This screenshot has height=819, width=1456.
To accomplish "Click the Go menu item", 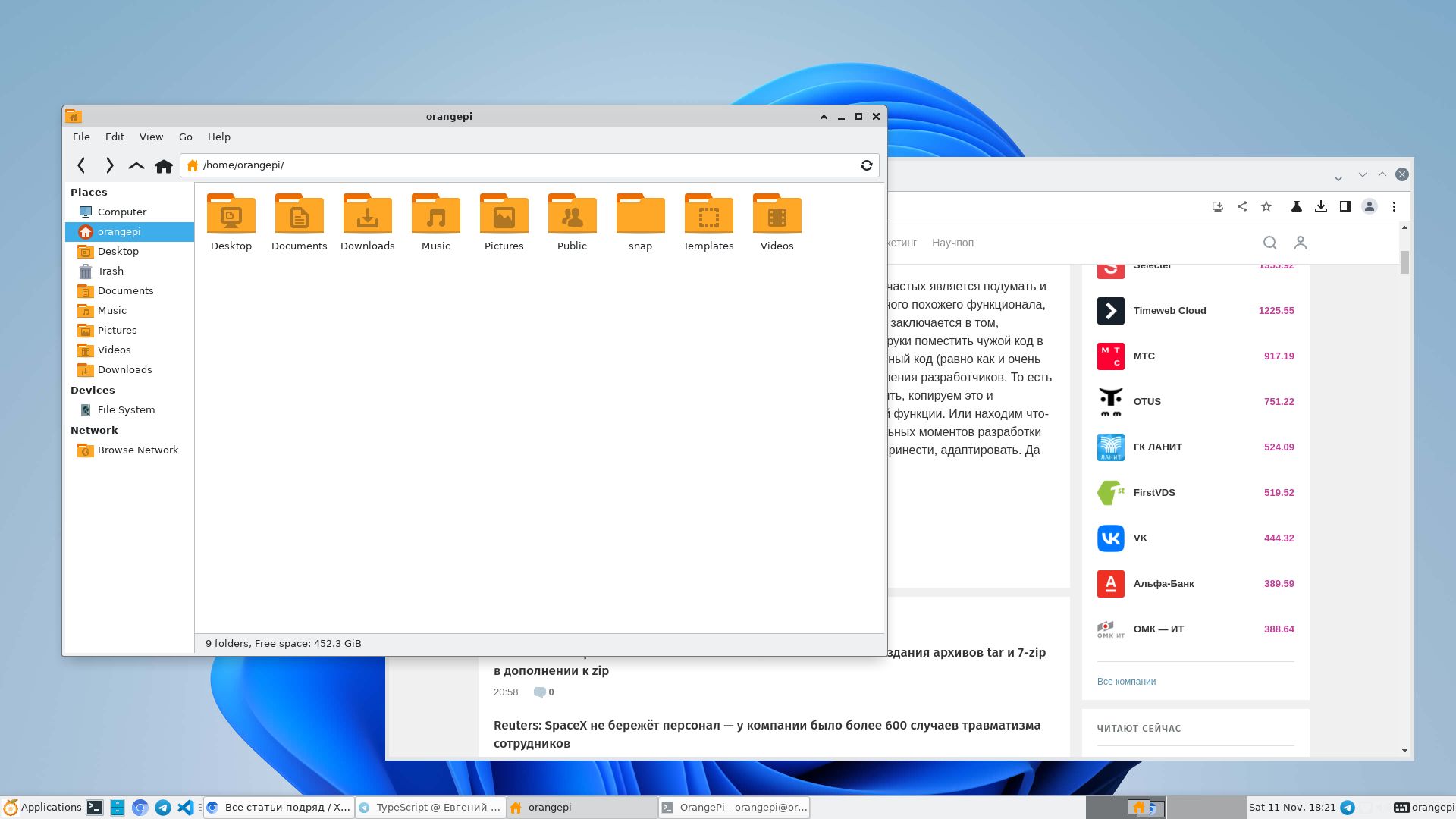I will 185,136.
